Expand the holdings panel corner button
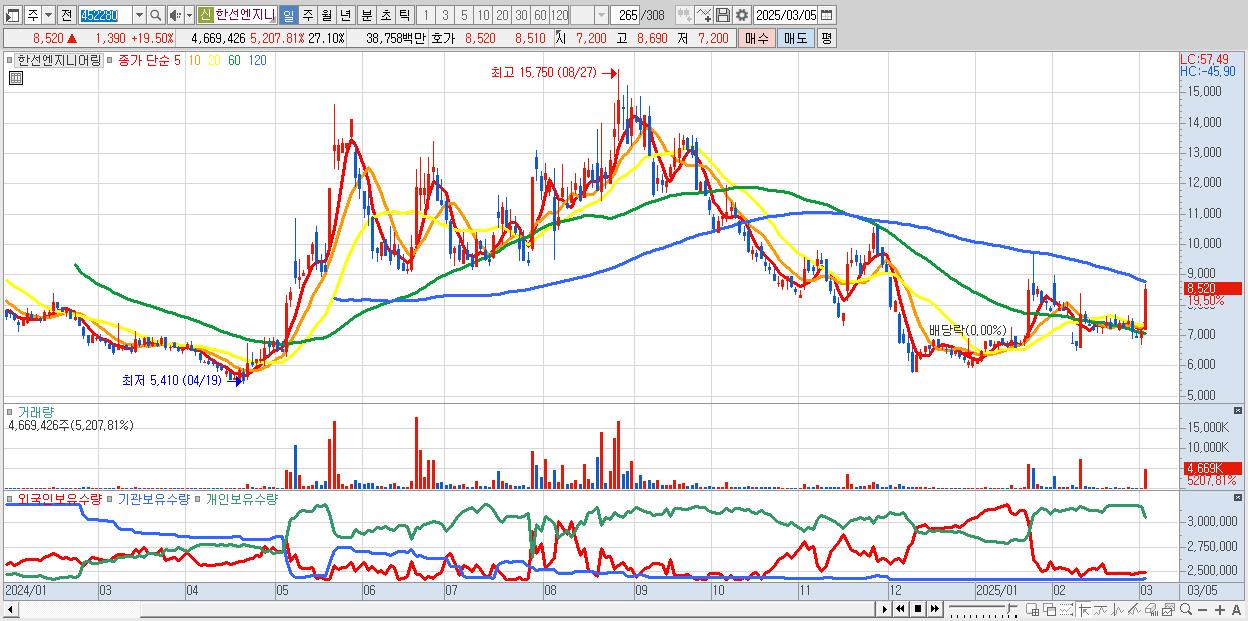Image resolution: width=1248 pixels, height=621 pixels. tap(1240, 498)
